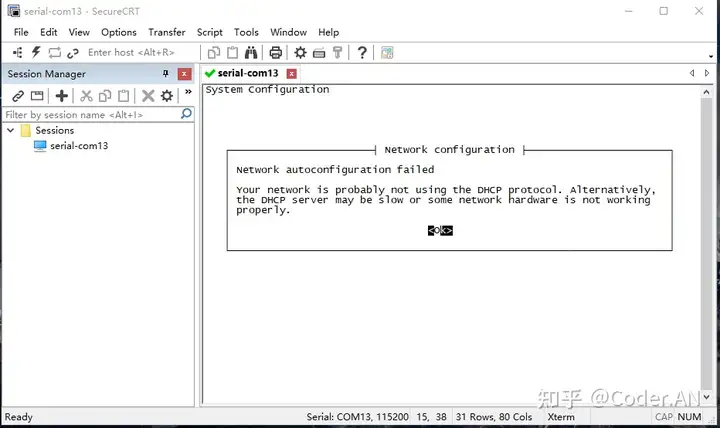Select the Sessions folder
The height and width of the screenshot is (428, 720).
[55, 130]
